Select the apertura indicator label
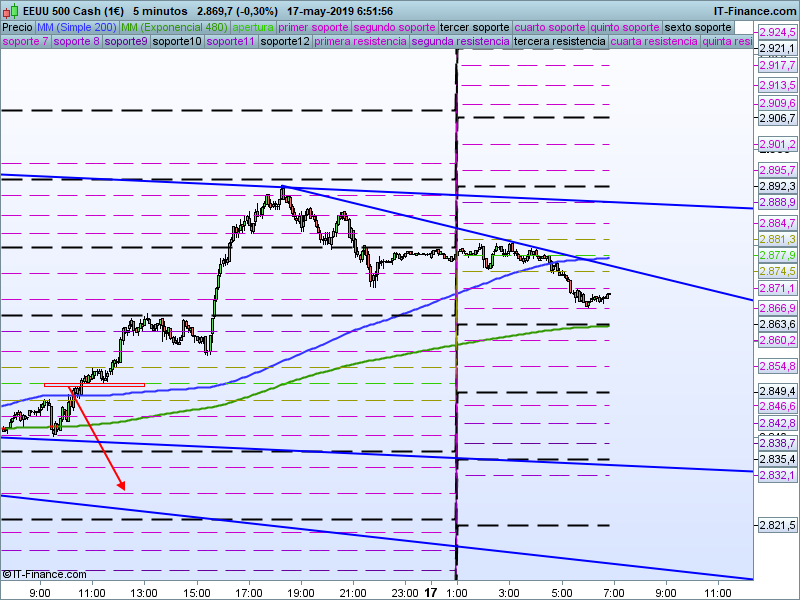Viewport: 800px width, 600px height. 253,28
